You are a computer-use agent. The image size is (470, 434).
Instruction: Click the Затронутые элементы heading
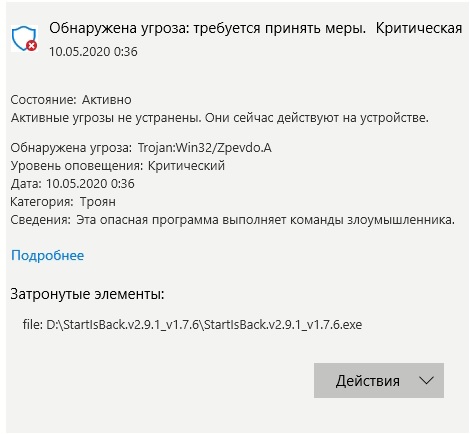coord(87,294)
